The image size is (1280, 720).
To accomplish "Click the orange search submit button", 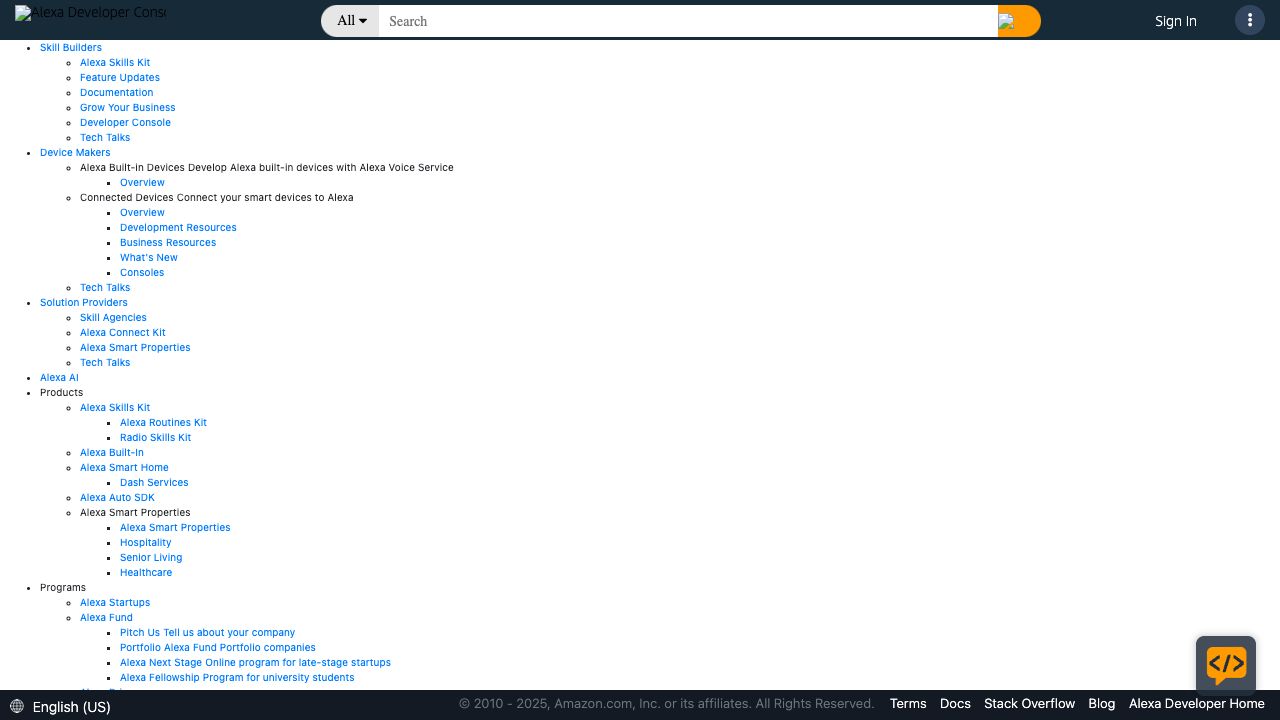I will tap(1018, 21).
